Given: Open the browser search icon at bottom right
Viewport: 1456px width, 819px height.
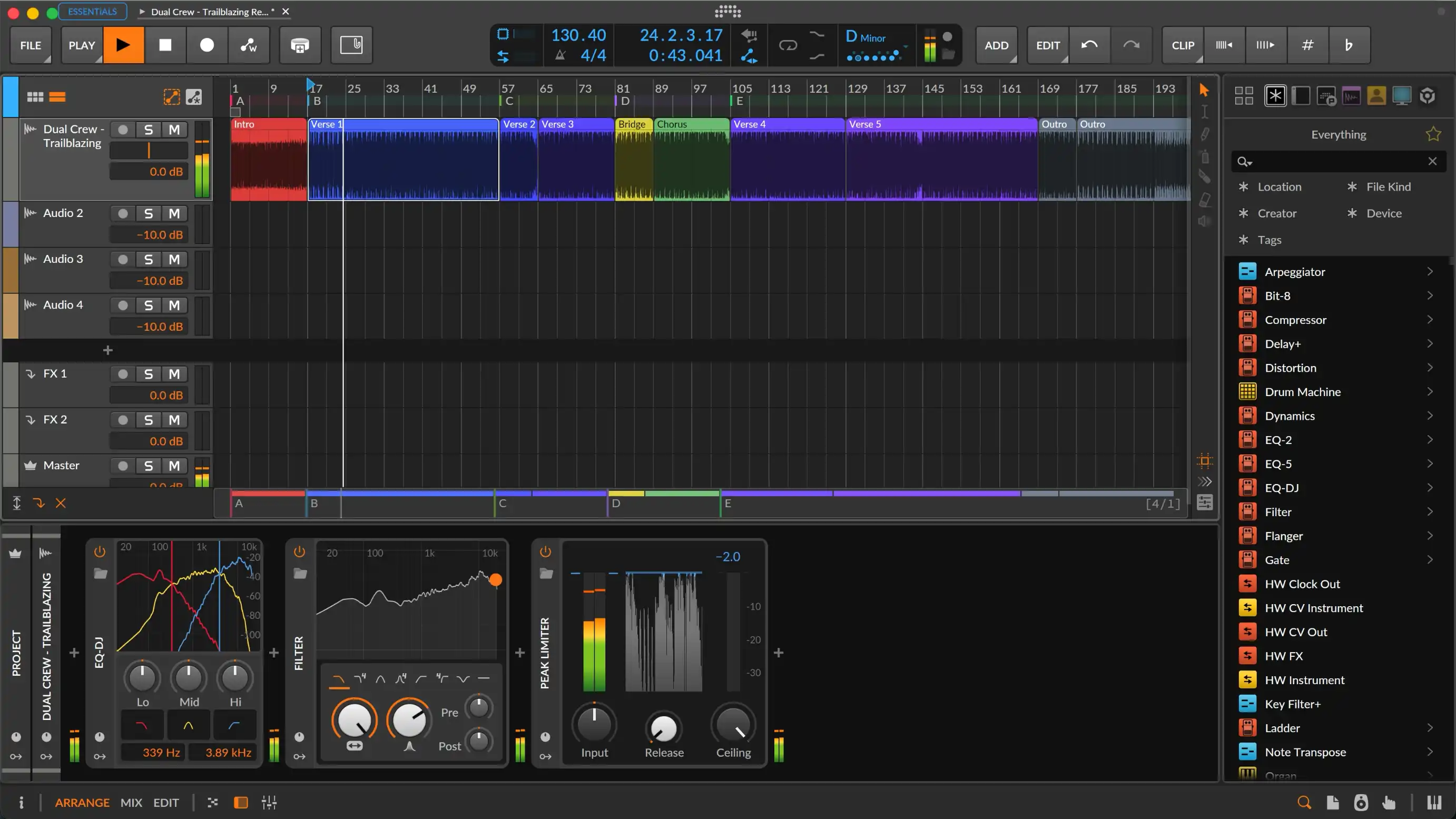Looking at the screenshot, I should click(x=1304, y=802).
